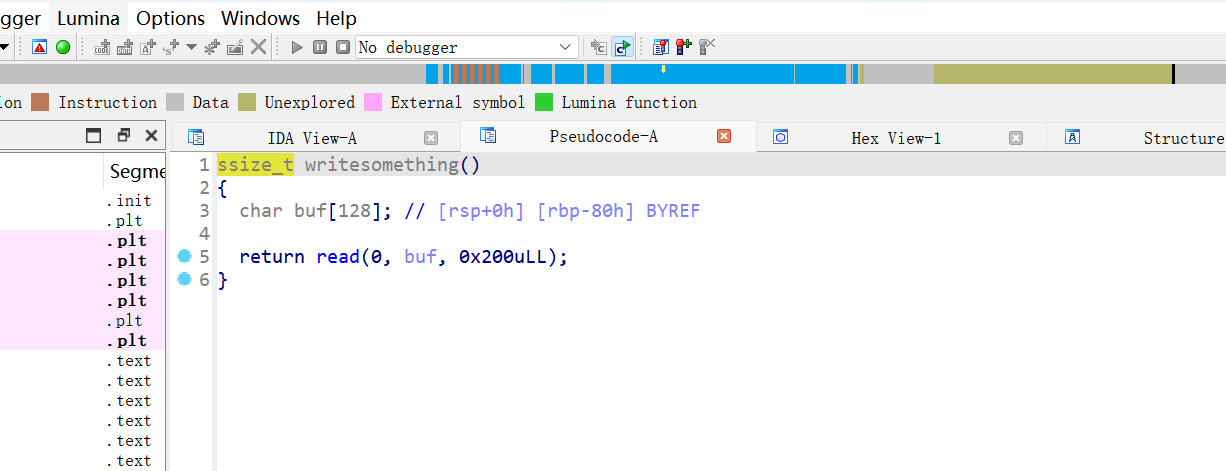Close the IDA View-A tab
The width and height of the screenshot is (1226, 471).
pyautogui.click(x=431, y=138)
